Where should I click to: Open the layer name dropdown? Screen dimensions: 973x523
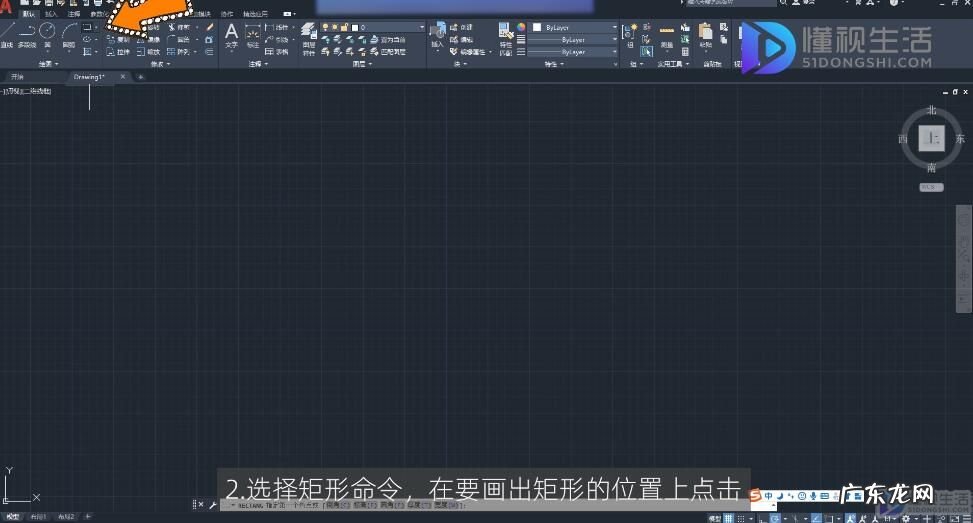(421, 27)
